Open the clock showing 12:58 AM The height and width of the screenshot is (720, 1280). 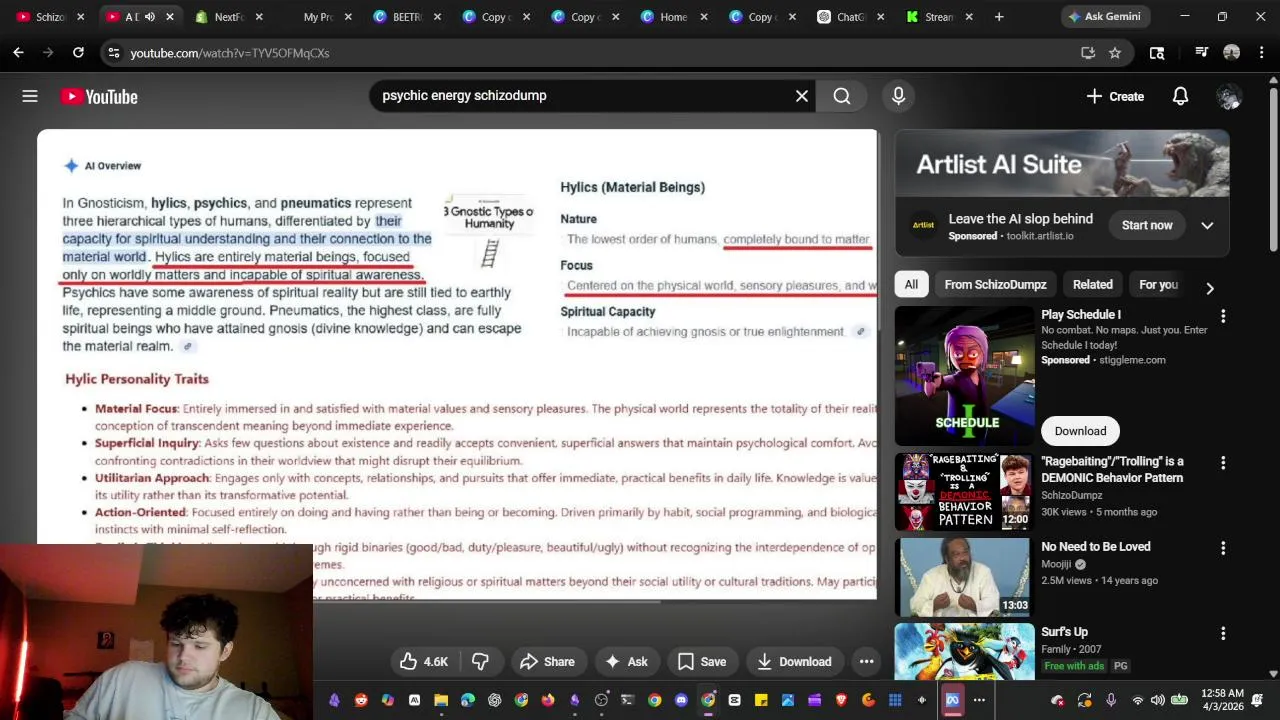coord(1222,700)
